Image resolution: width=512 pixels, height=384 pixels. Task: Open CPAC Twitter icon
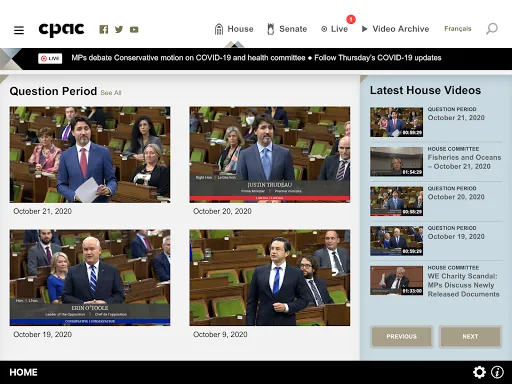pos(119,29)
